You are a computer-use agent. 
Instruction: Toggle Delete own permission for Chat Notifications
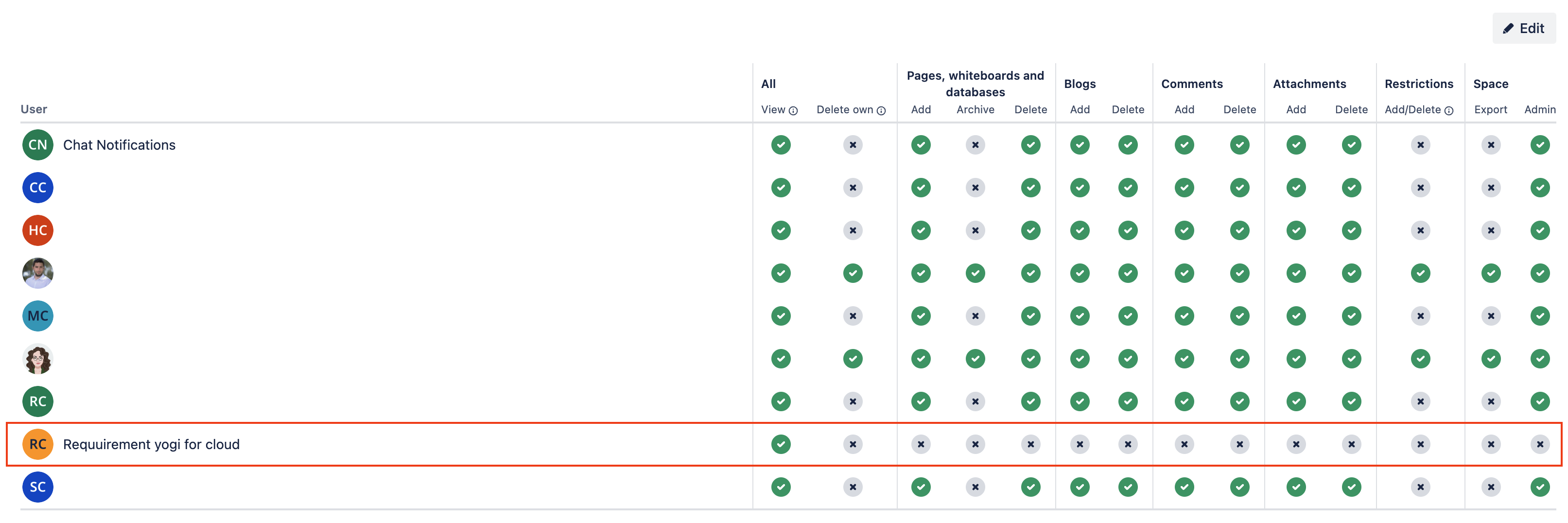[x=853, y=145]
